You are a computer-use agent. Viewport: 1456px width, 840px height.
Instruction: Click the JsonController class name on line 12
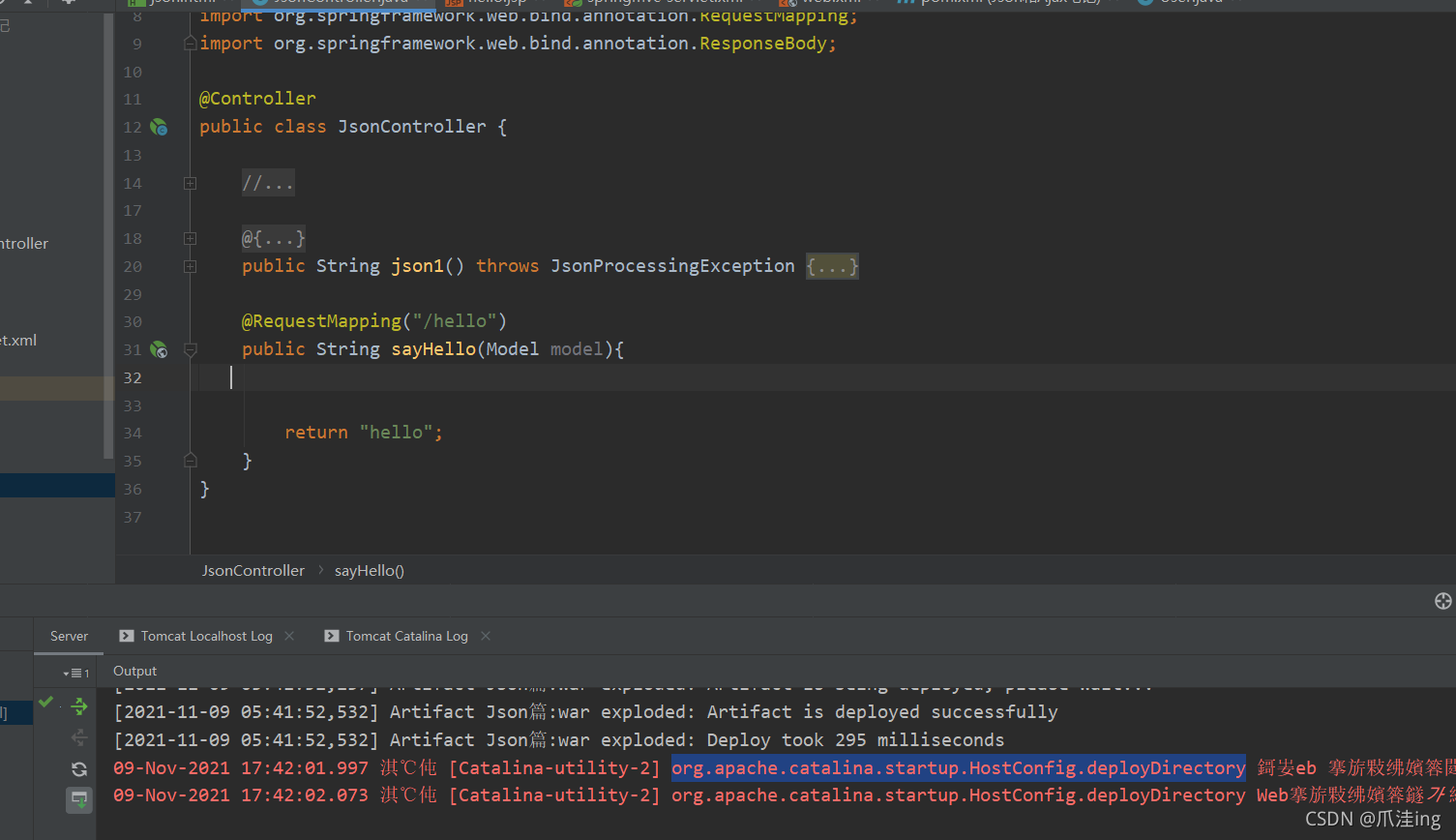tap(412, 127)
